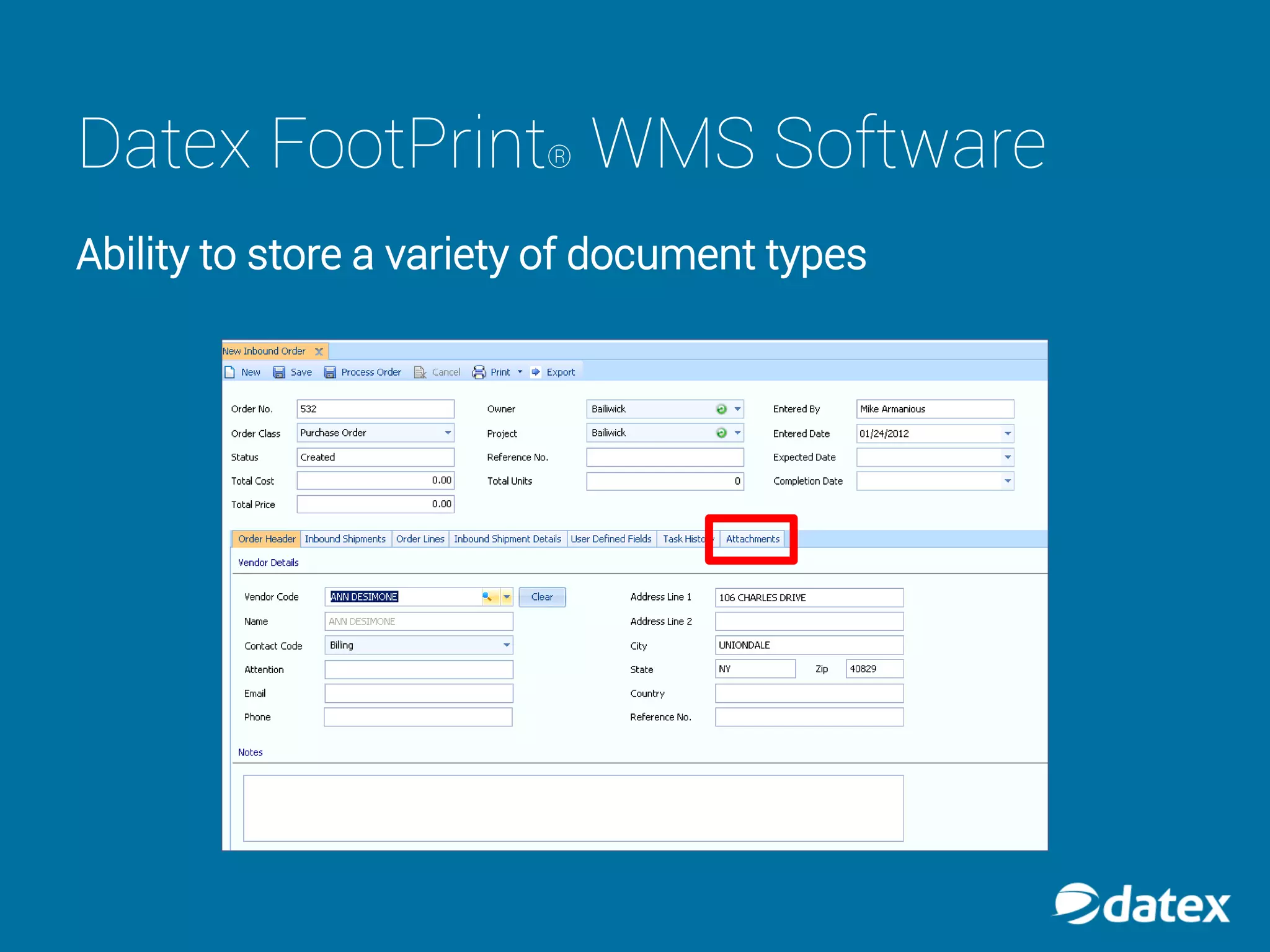Click the Export toolbar label

[x=561, y=372]
